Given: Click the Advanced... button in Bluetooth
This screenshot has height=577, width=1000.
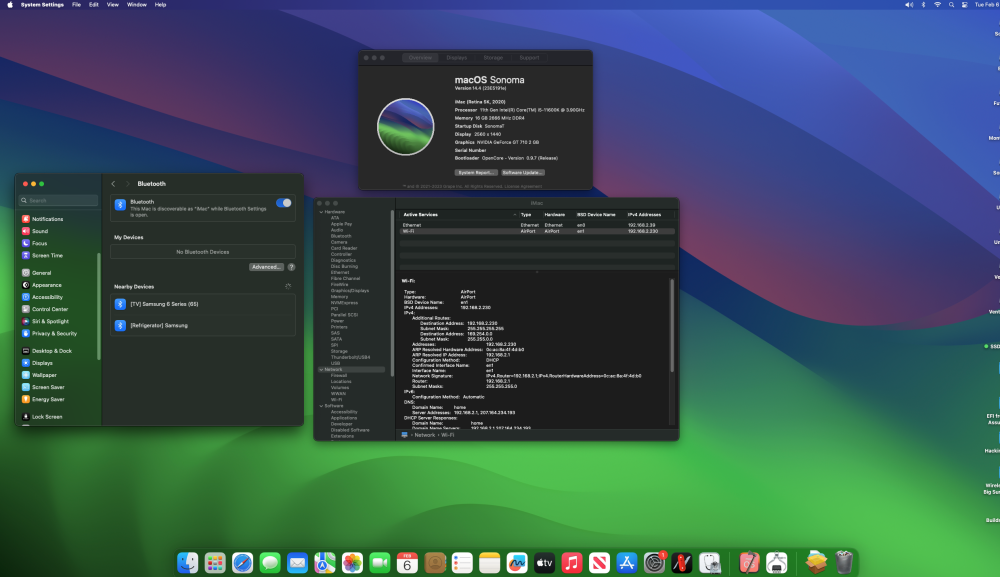Looking at the screenshot, I should pos(266,267).
